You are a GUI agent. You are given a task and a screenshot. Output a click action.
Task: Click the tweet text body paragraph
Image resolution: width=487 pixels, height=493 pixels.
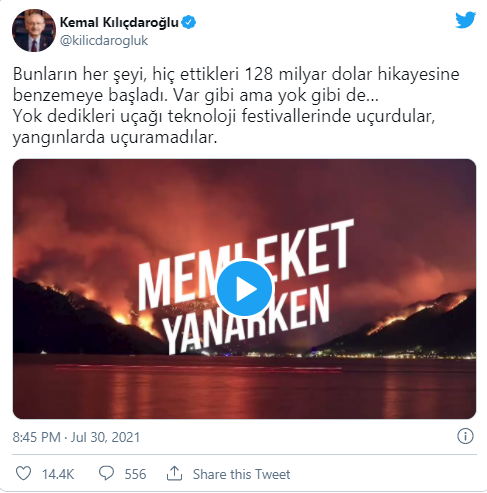[x=236, y=106]
